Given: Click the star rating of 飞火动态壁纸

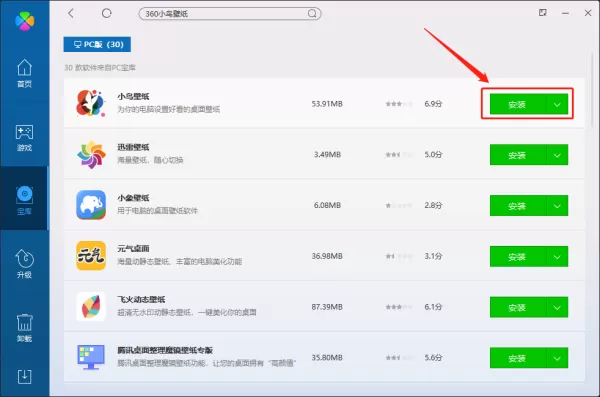Looking at the screenshot, I should [x=399, y=307].
